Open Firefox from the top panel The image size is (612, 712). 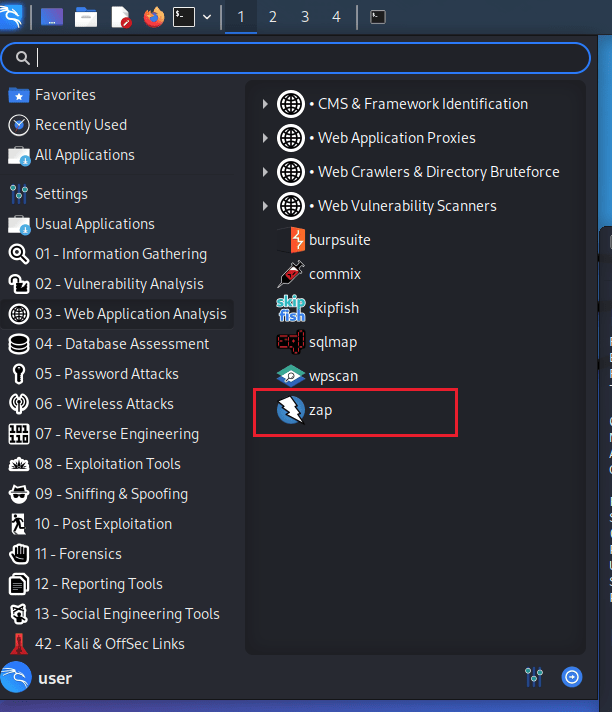[153, 17]
